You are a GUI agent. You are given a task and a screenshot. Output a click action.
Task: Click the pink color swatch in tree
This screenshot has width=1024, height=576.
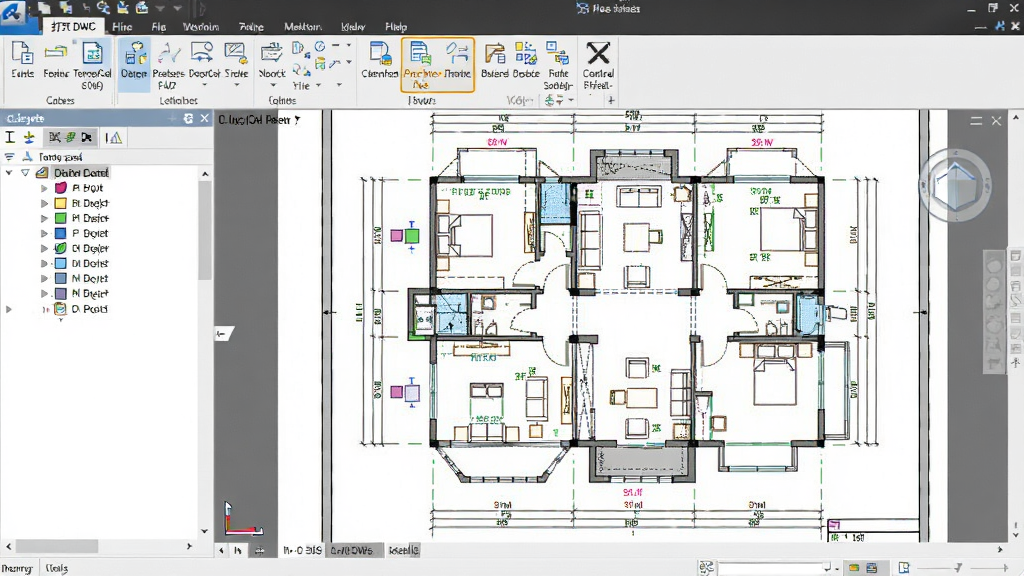click(x=61, y=187)
